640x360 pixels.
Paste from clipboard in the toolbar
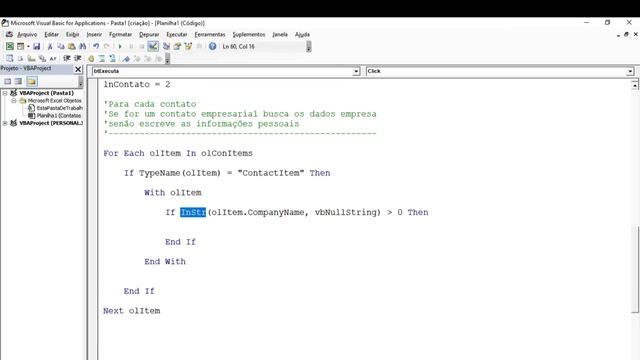[x=72, y=47]
